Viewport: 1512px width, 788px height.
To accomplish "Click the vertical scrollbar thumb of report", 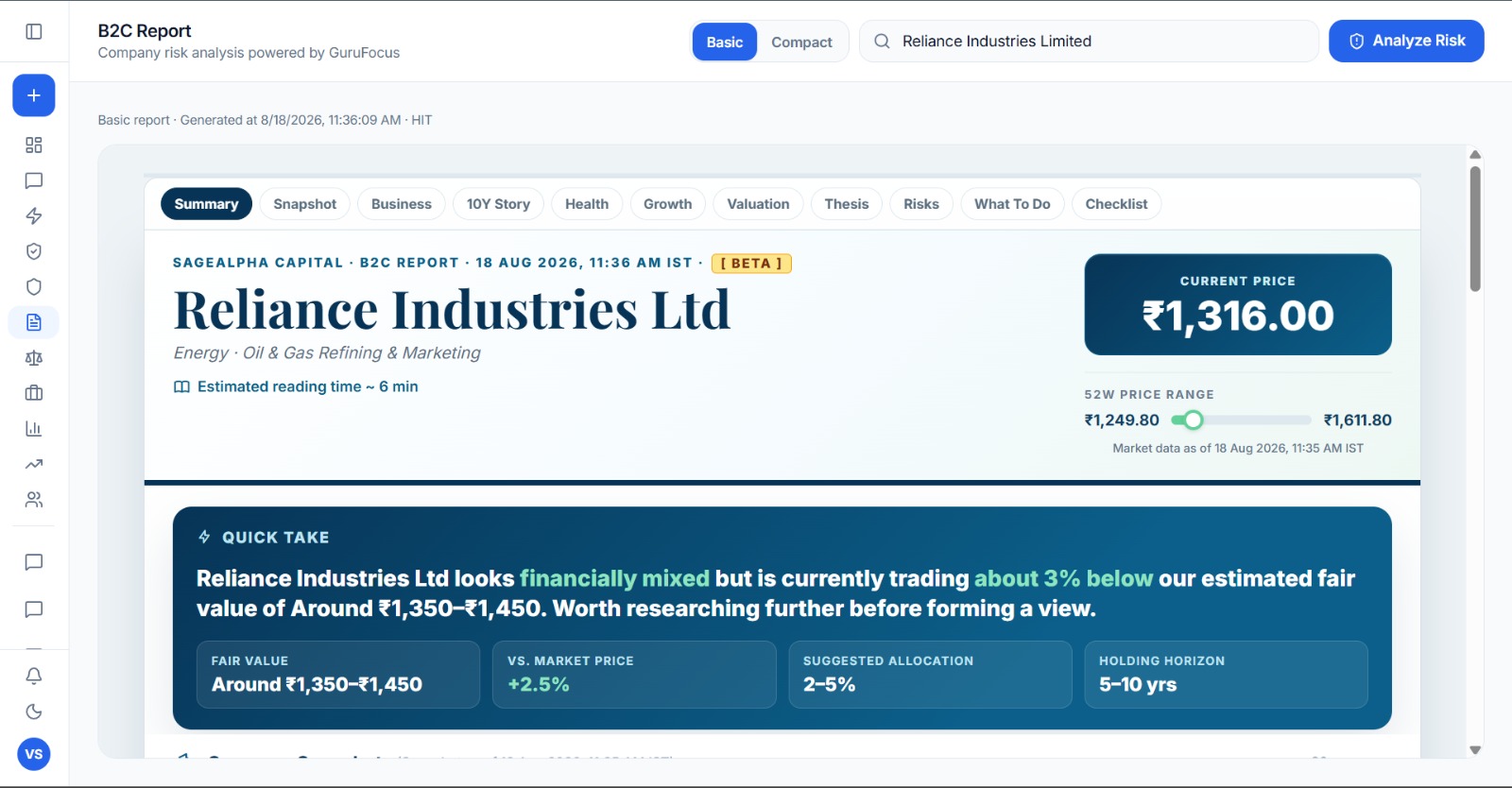I will (1475, 229).
